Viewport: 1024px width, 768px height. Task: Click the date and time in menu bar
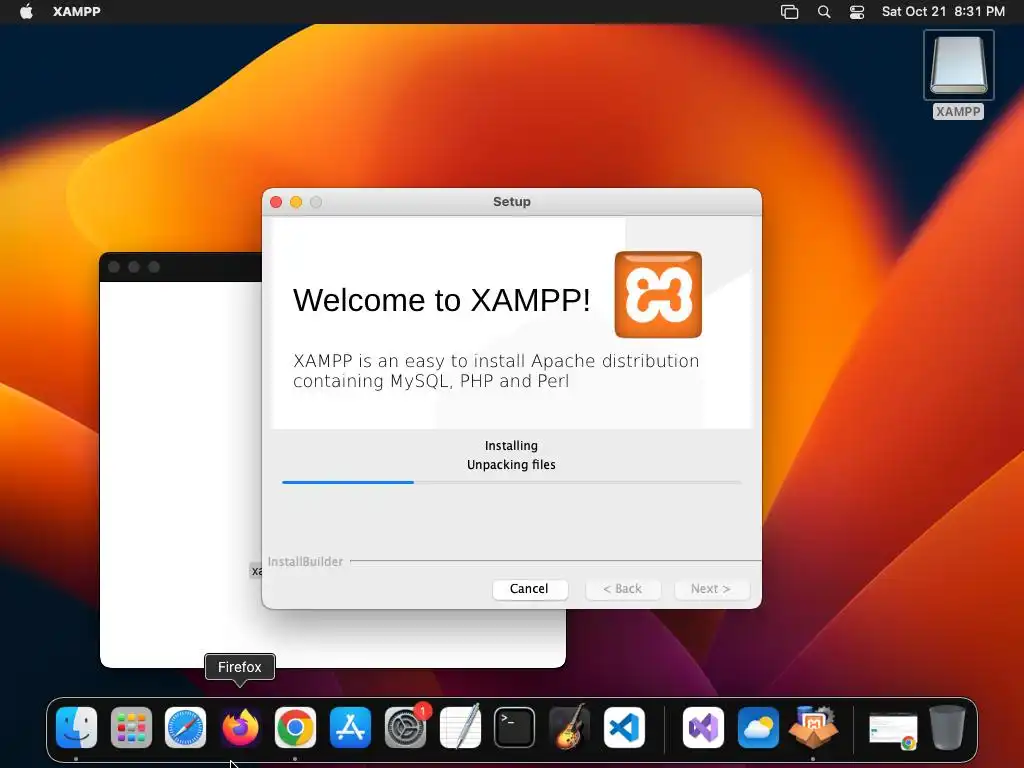click(943, 11)
